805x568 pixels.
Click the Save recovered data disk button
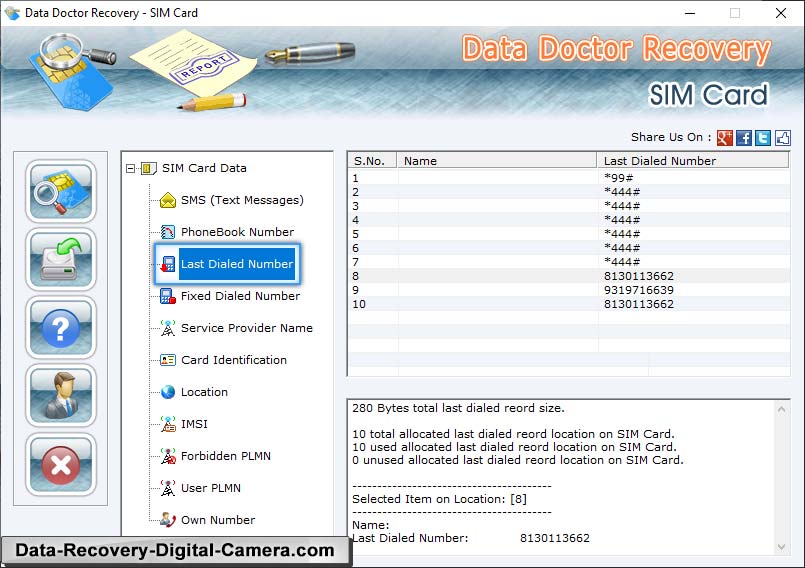coord(61,259)
